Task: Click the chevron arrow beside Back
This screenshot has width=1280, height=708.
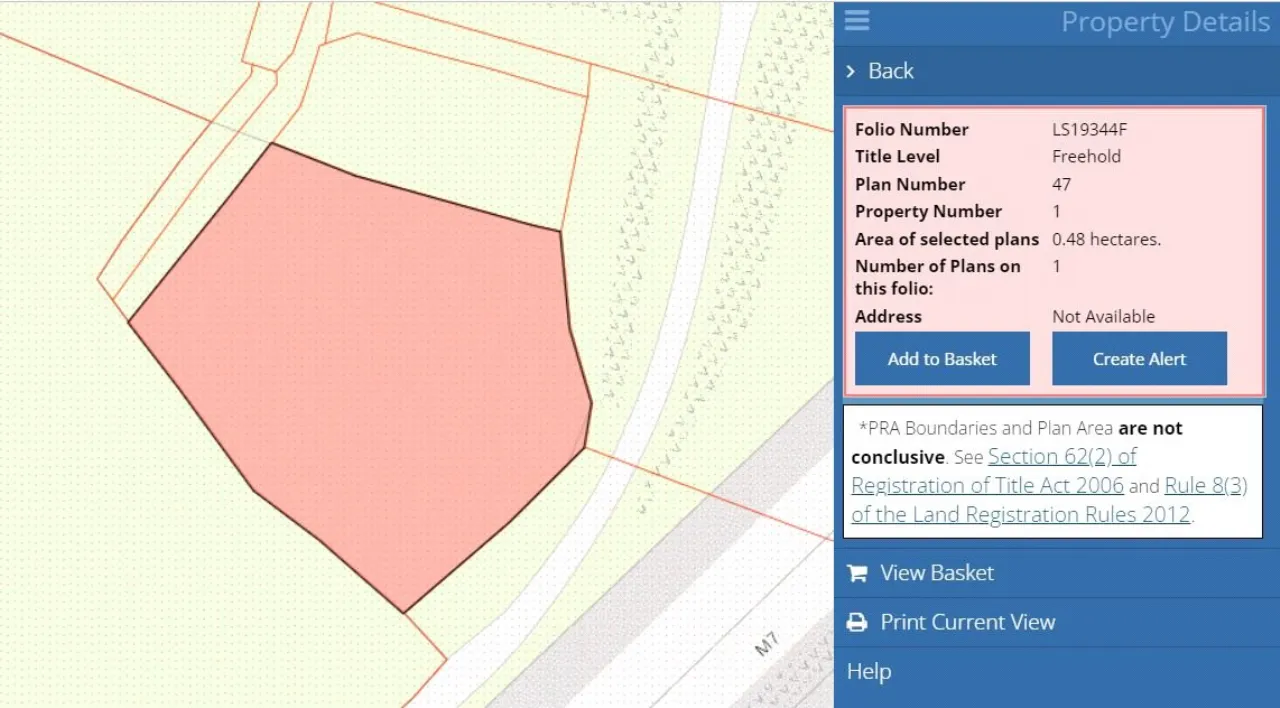Action: (851, 71)
